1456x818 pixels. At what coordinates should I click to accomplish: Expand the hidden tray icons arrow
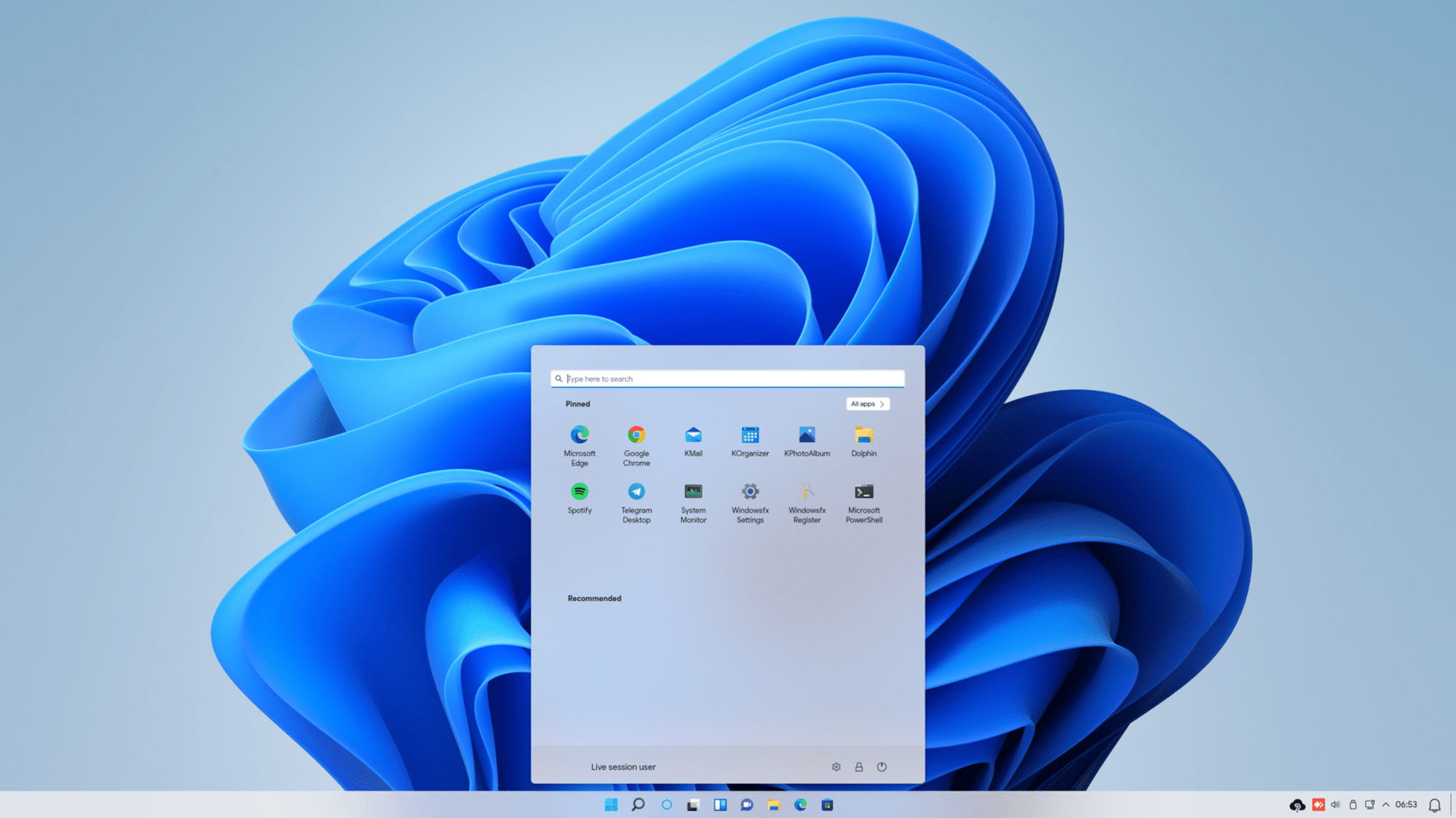1385,804
